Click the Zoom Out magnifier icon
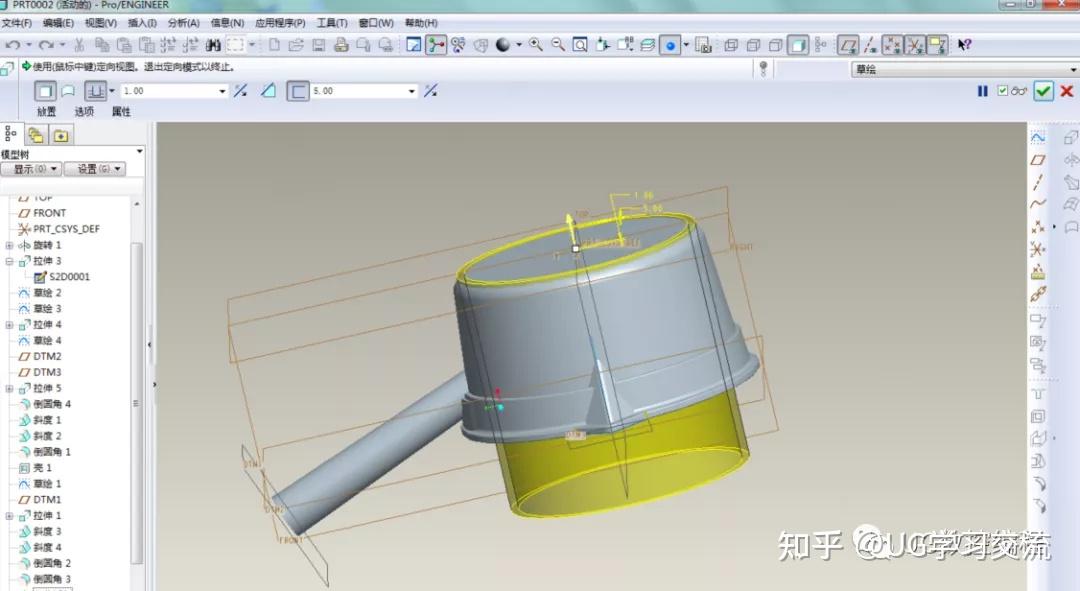This screenshot has width=1080, height=591. click(x=558, y=45)
